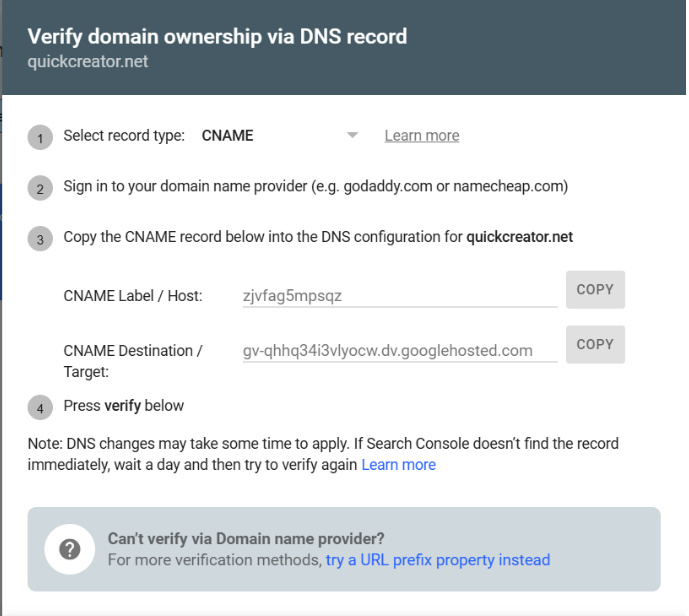Image resolution: width=689 pixels, height=616 pixels.
Task: Copy the CNAME Label / Host value
Action: pos(595,290)
